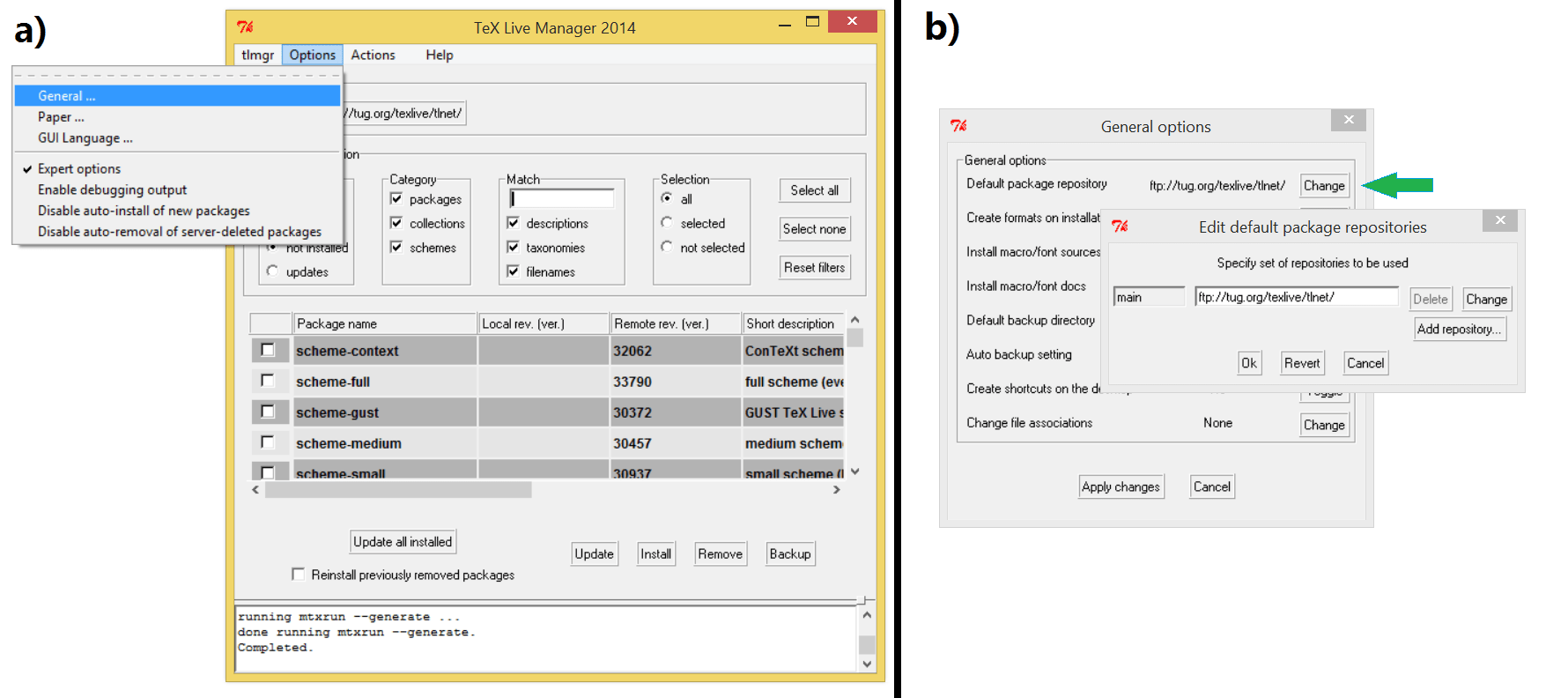Maximize the TeX Live Manager window
Viewport: 1568px width, 698px height.
point(812,21)
